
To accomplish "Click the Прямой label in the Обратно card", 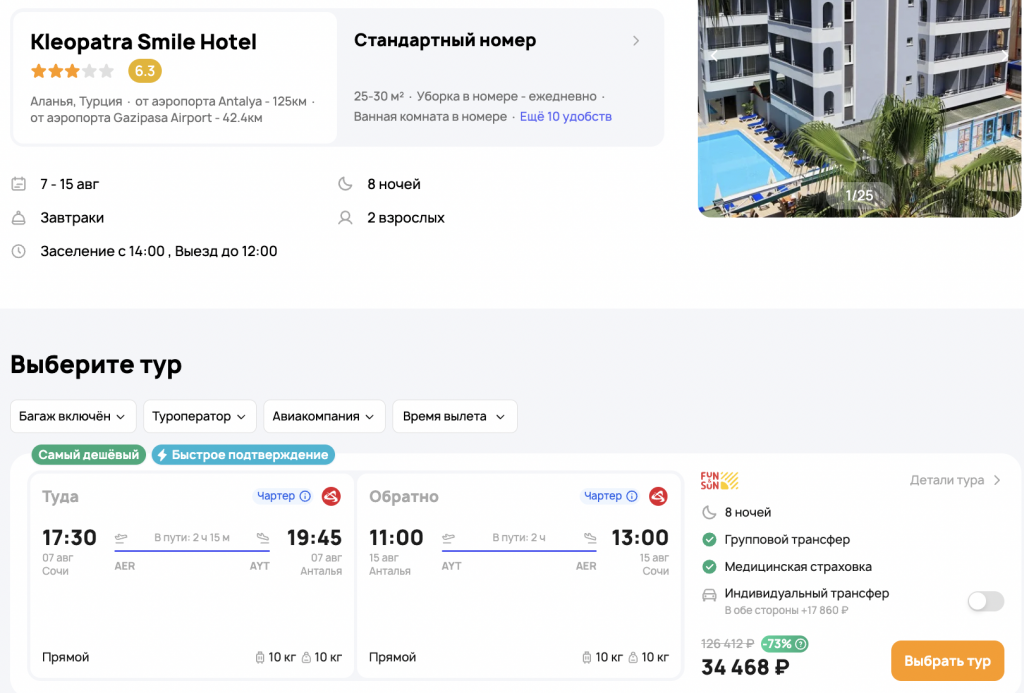I will (x=392, y=657).
